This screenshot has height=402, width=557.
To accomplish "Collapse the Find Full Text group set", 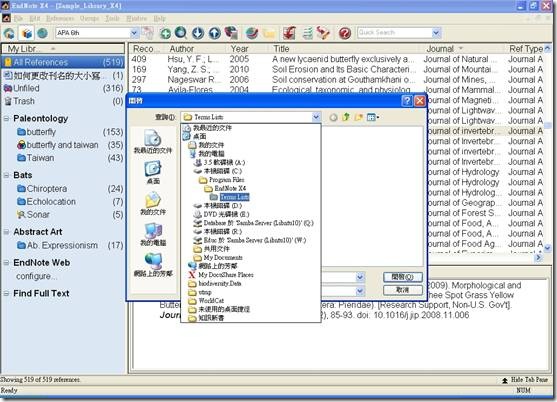I will (x=6, y=294).
